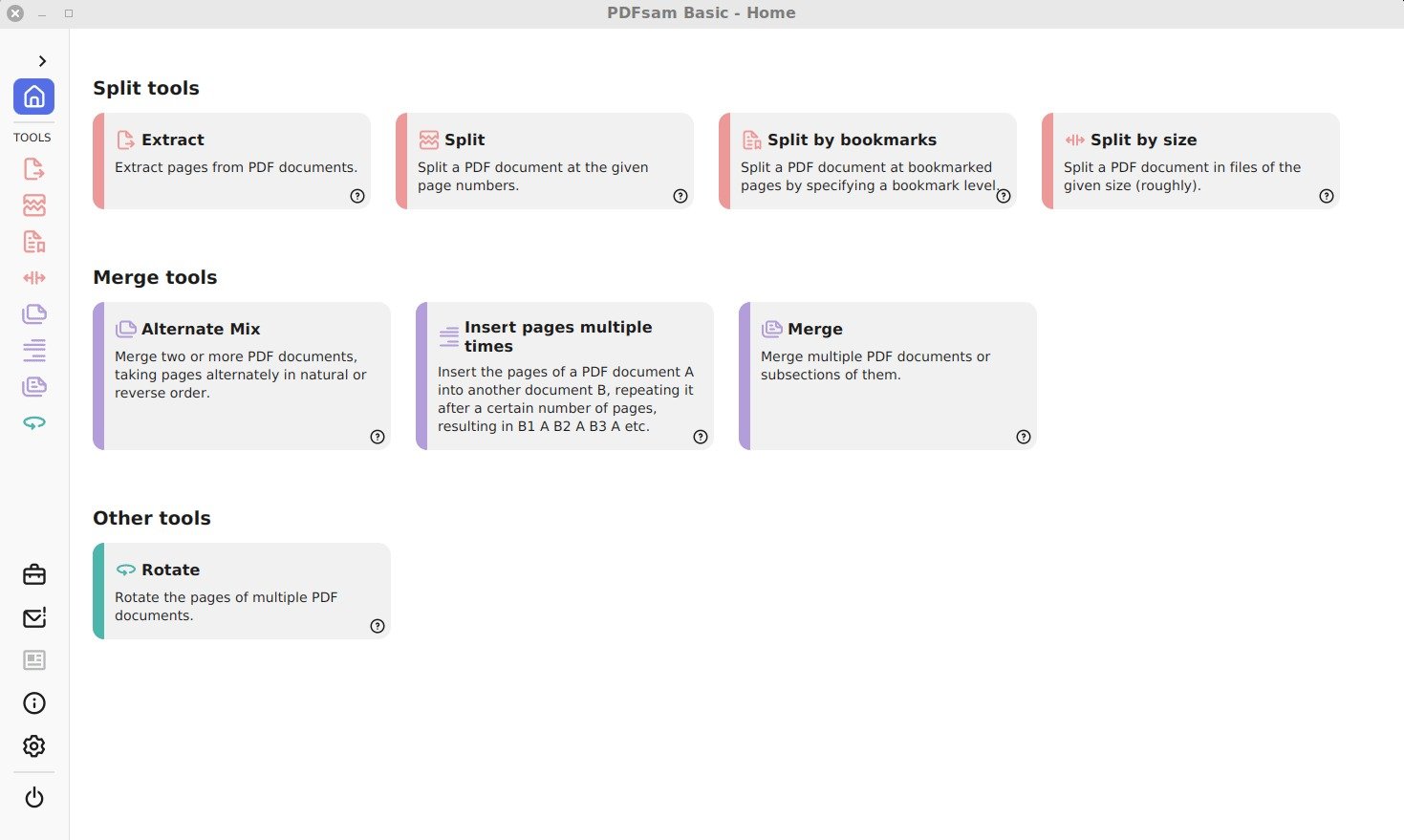Open the About info icon
1404x840 pixels.
(33, 703)
